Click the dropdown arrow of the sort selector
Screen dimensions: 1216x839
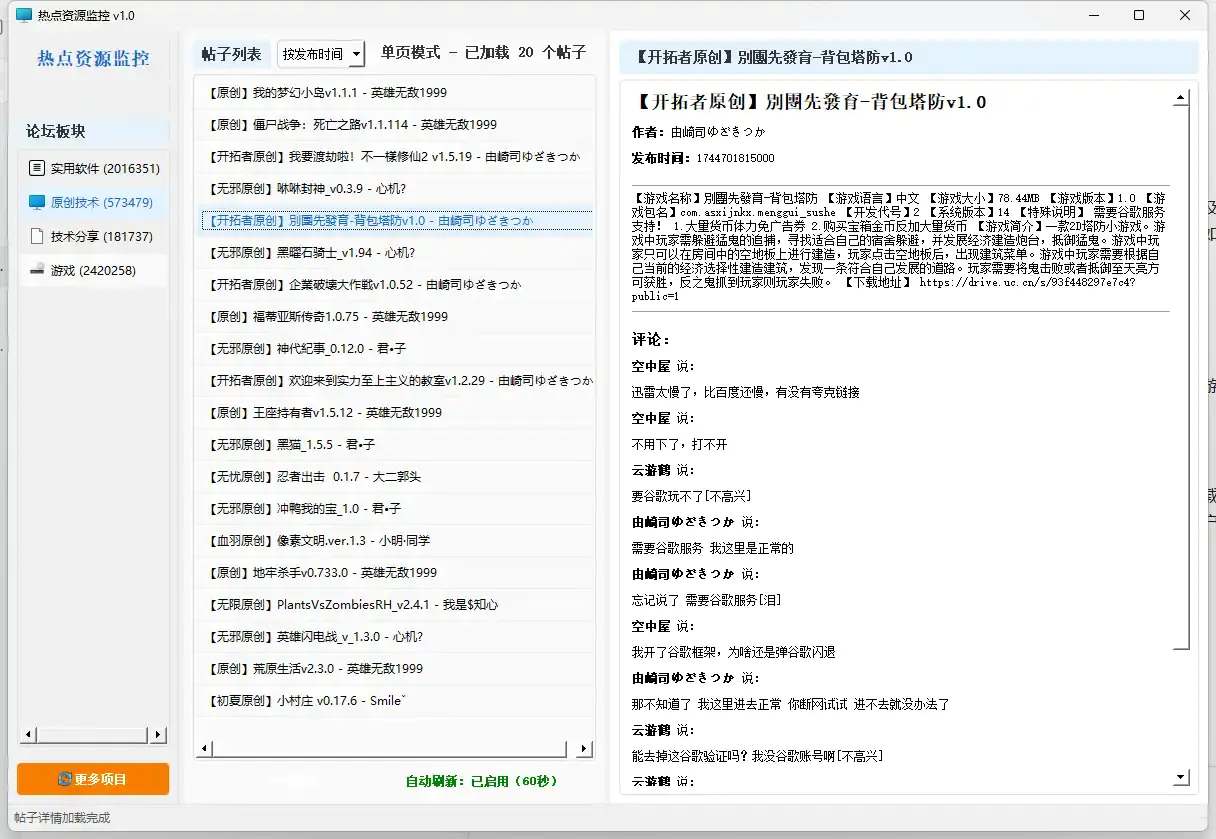click(x=356, y=53)
